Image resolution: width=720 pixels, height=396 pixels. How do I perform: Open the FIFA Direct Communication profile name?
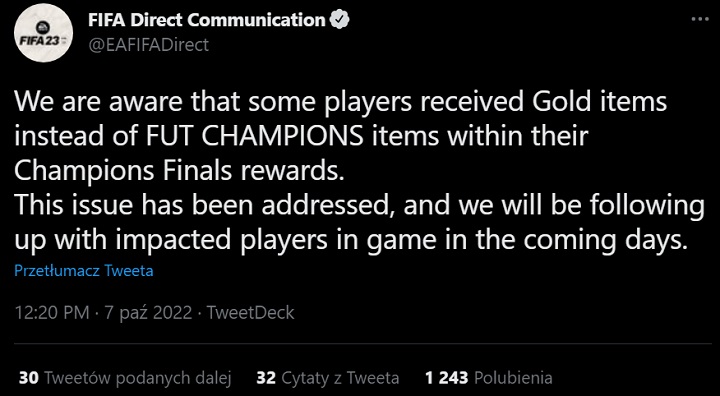click(206, 20)
